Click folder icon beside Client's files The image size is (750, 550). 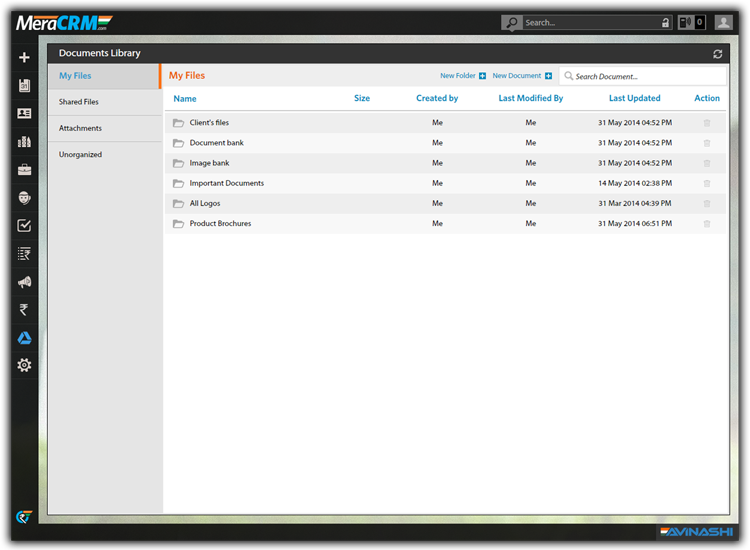[x=178, y=123]
